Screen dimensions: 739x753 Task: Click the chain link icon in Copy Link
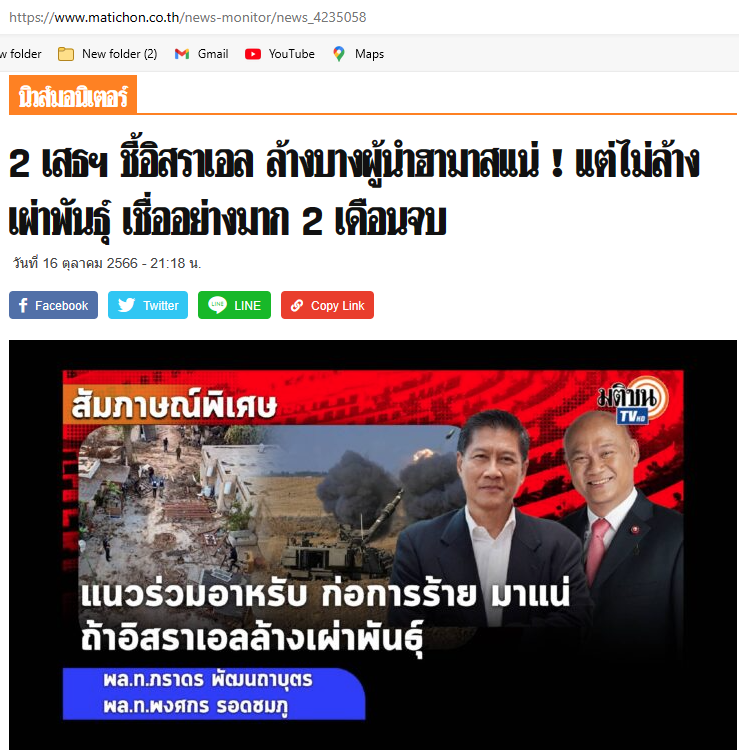click(x=297, y=305)
